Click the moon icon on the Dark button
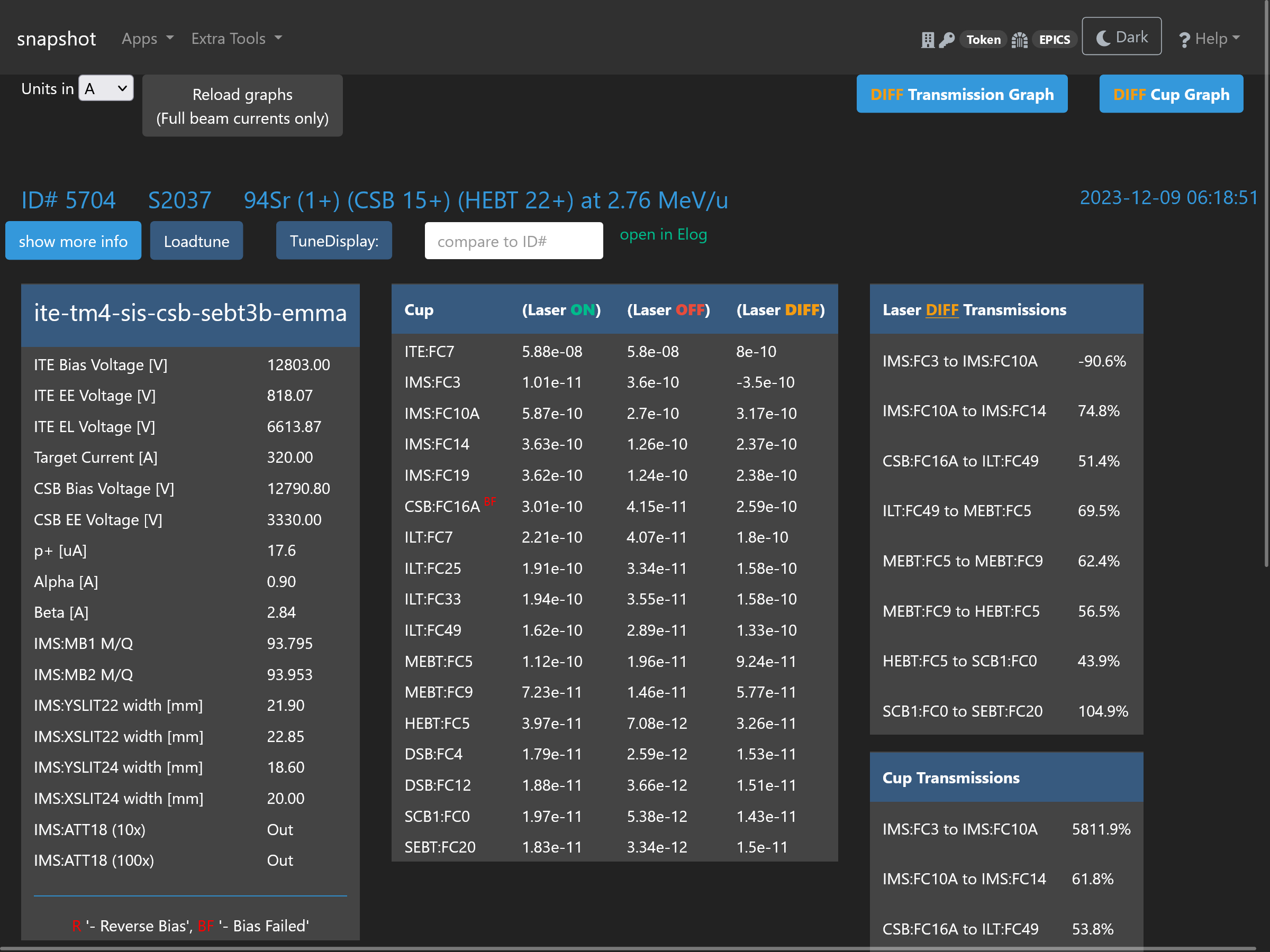Viewport: 1270px width, 952px height. (x=1103, y=38)
